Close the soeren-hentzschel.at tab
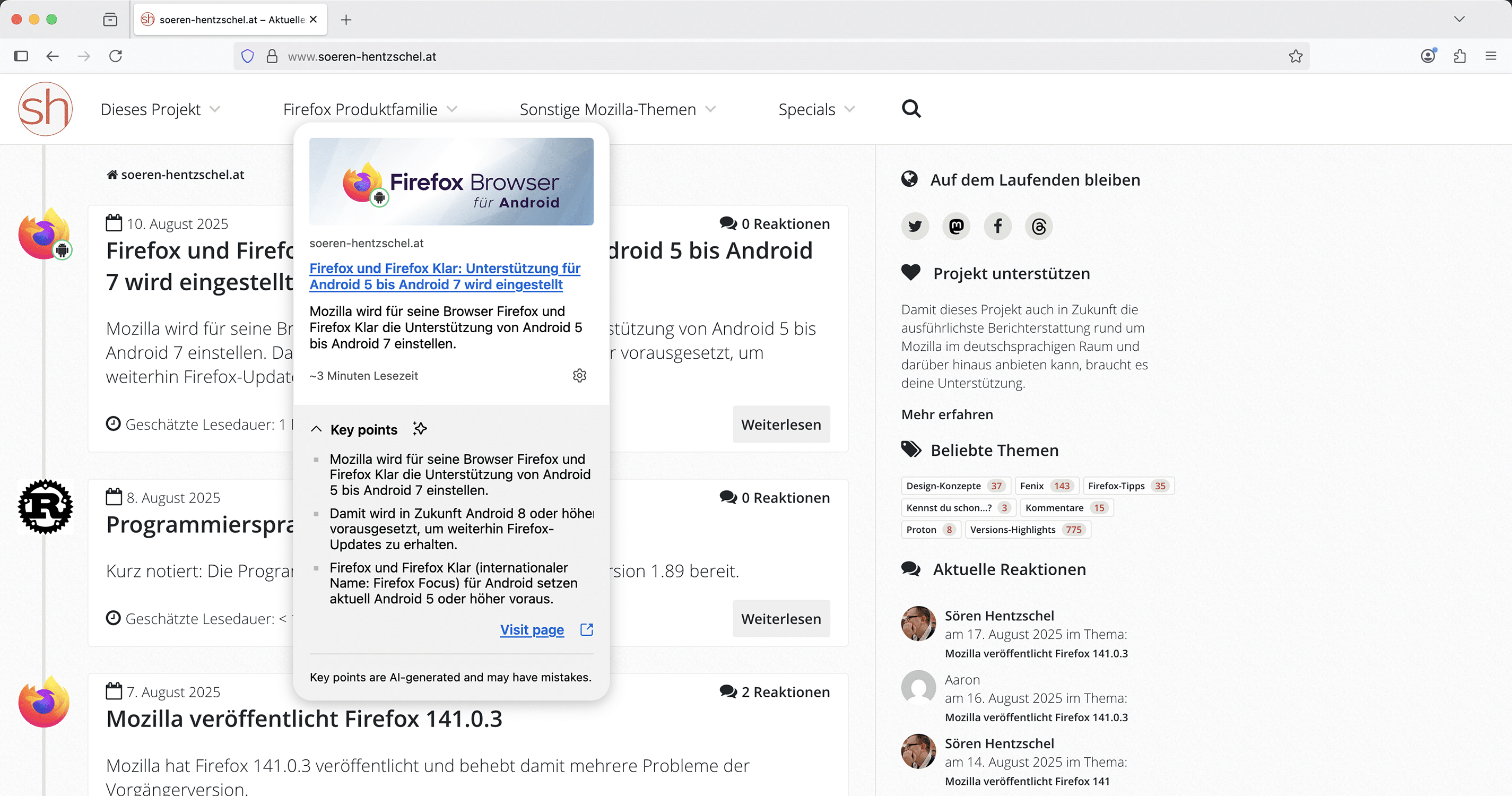This screenshot has width=1512, height=796. pyautogui.click(x=314, y=20)
